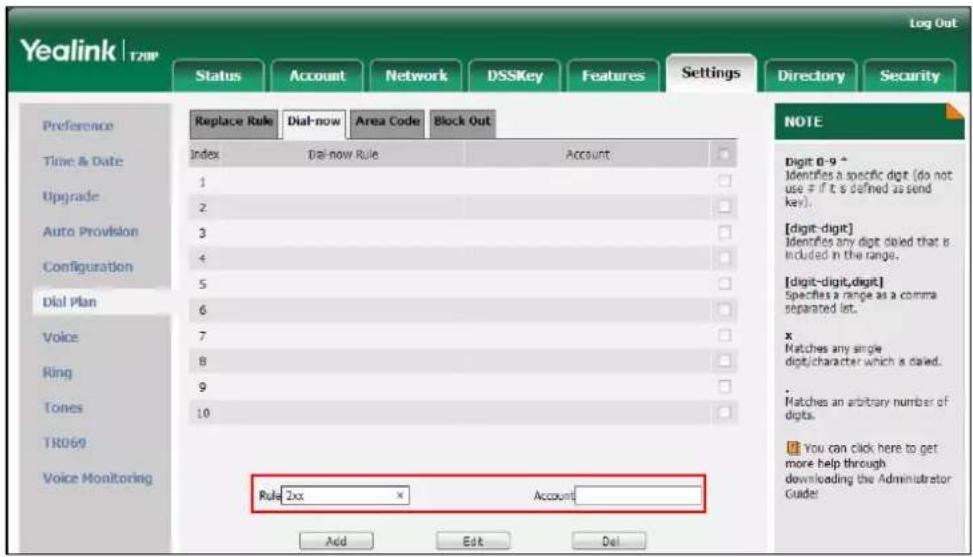Open TR069 settings

64,443
